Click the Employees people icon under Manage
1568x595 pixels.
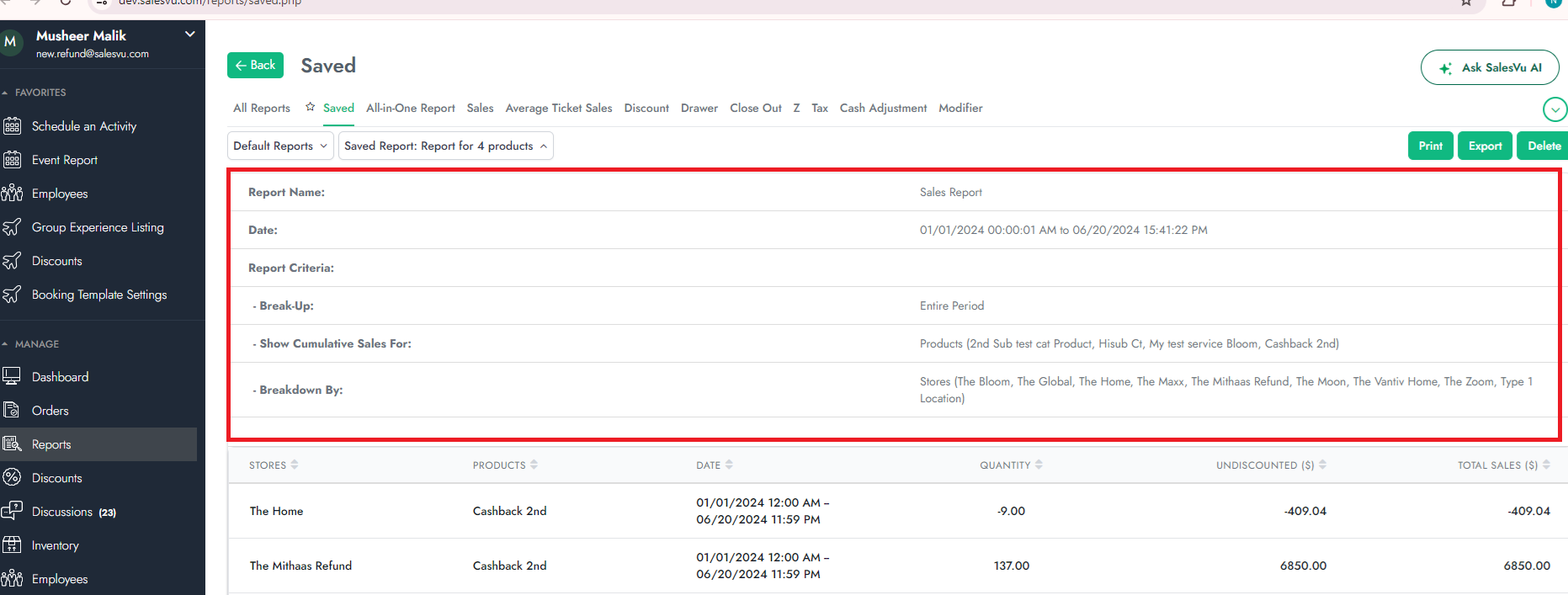[x=12, y=579]
